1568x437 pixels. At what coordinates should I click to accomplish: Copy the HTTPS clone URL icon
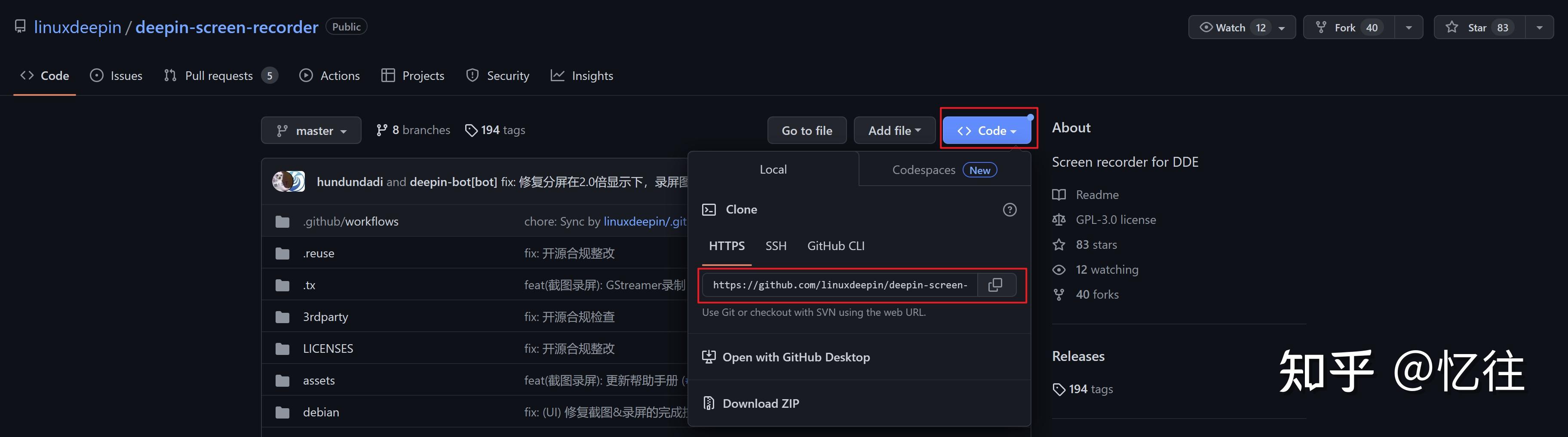995,285
